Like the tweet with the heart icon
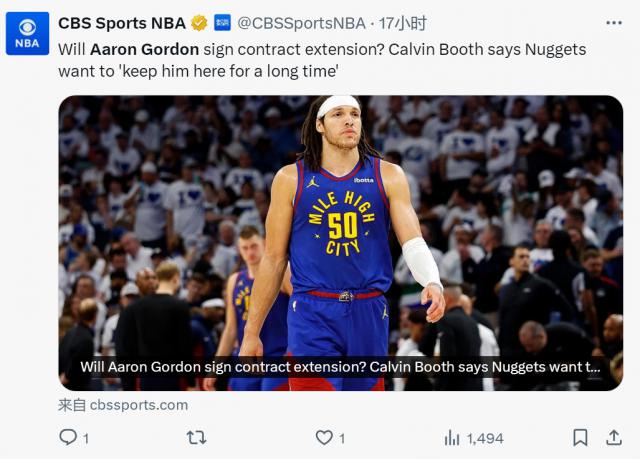This screenshot has height=459, width=640. (324, 438)
